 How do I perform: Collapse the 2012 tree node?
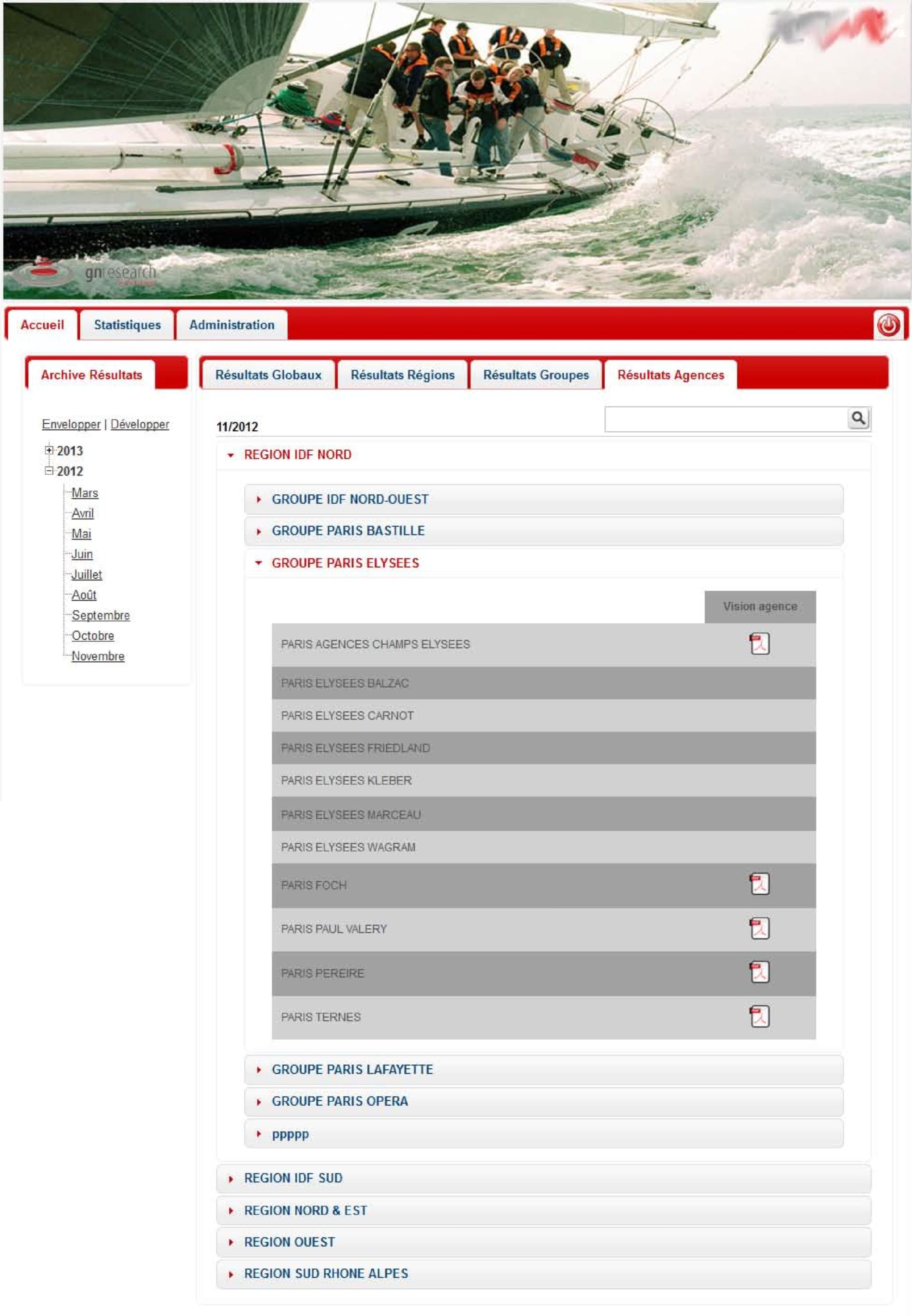click(x=49, y=471)
